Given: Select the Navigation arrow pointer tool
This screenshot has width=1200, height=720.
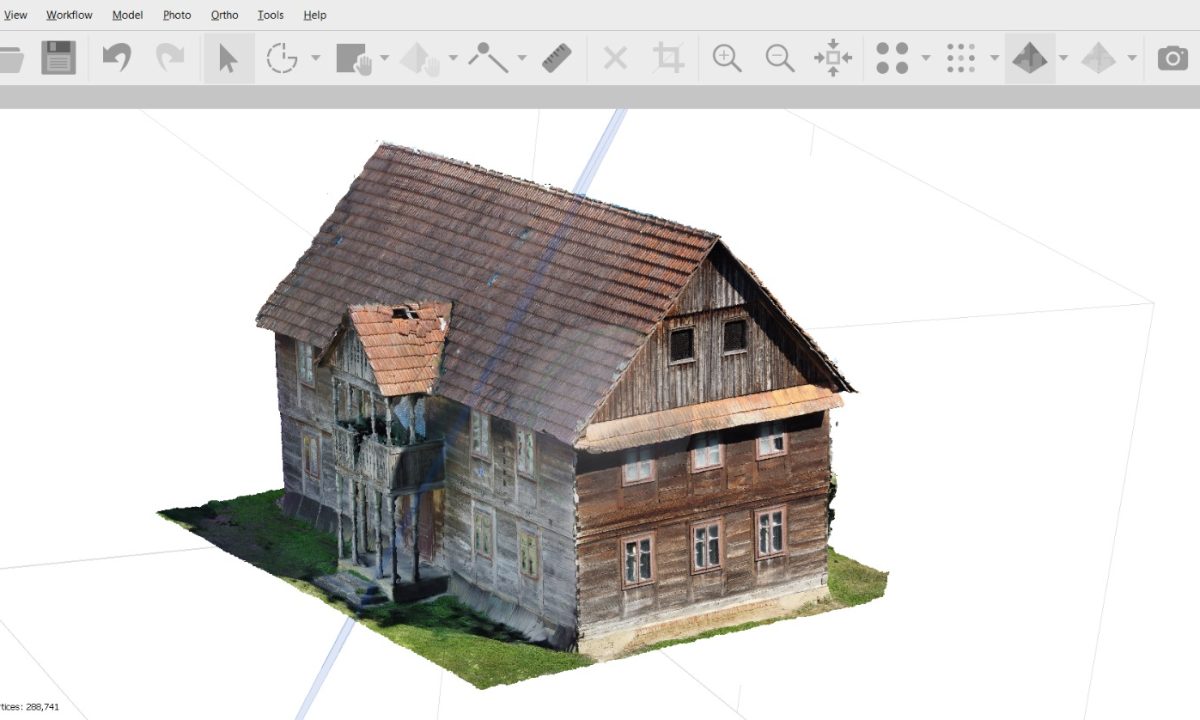Looking at the screenshot, I should (x=228, y=58).
